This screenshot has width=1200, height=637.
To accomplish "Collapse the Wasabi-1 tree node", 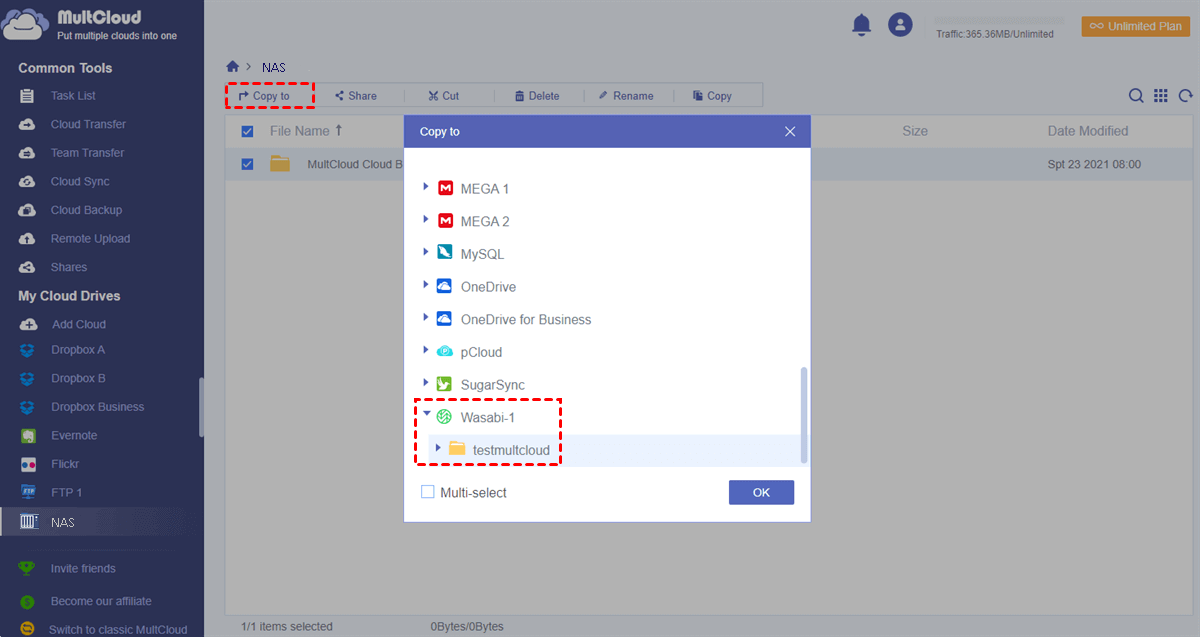I will click(426, 414).
